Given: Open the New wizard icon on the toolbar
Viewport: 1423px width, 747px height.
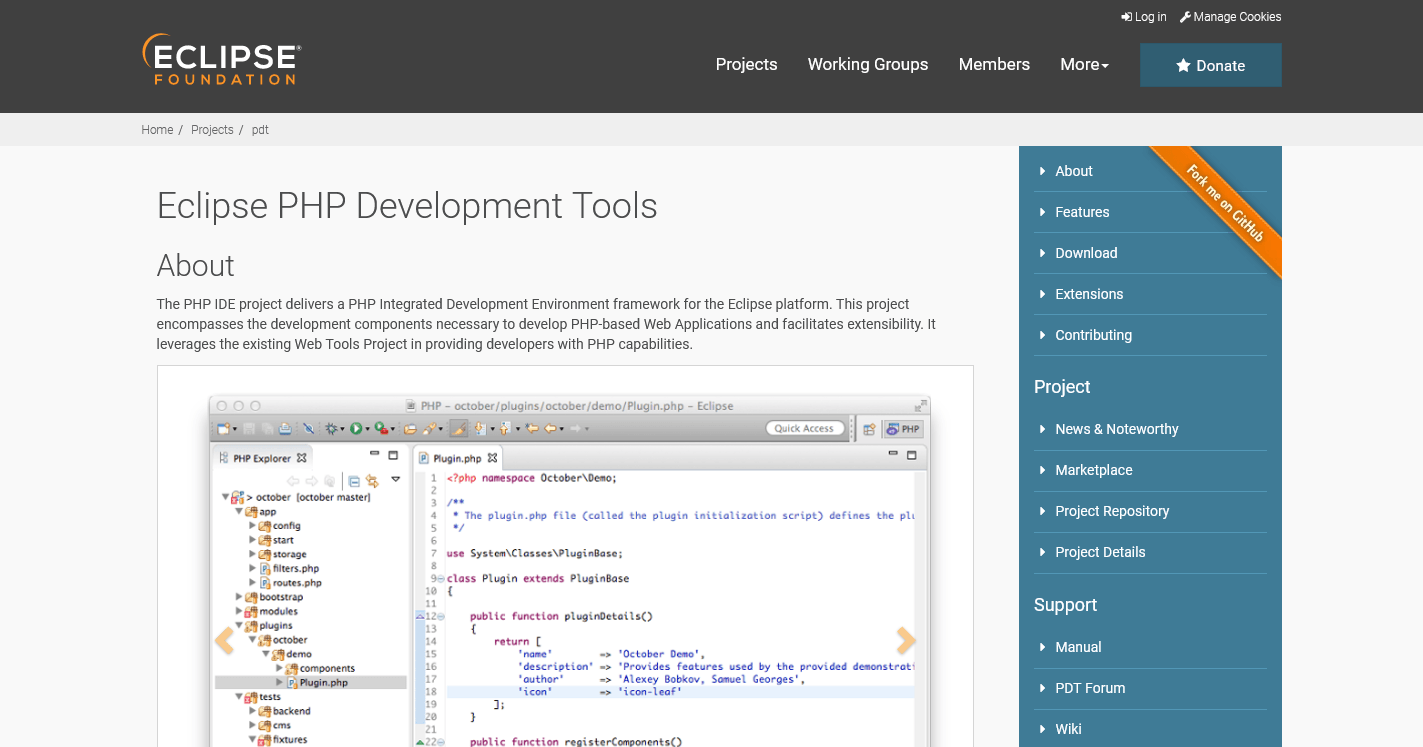Looking at the screenshot, I should click(x=224, y=428).
